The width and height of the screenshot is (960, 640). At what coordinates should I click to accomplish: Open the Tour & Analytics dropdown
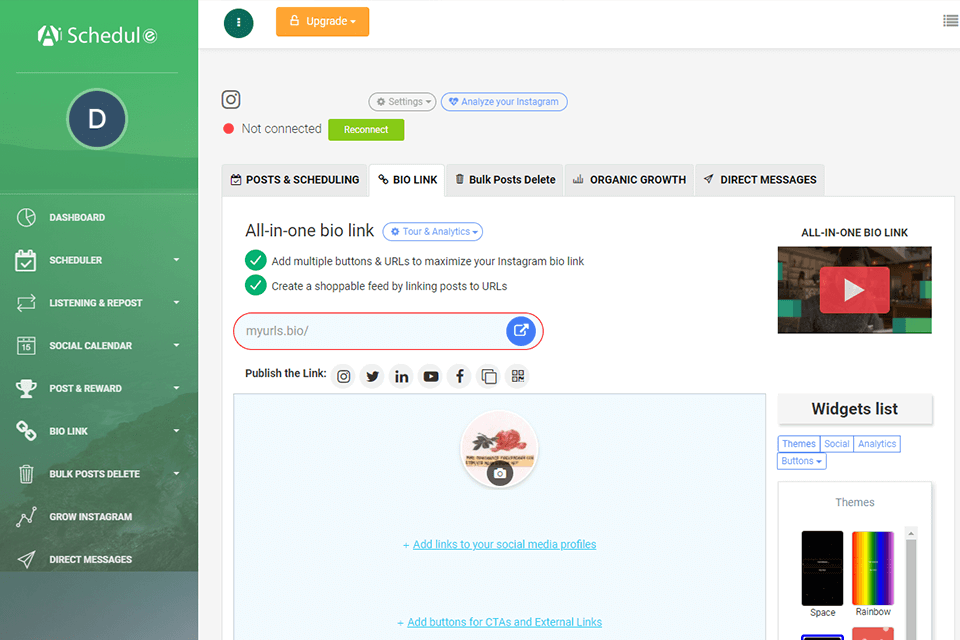pyautogui.click(x=433, y=232)
